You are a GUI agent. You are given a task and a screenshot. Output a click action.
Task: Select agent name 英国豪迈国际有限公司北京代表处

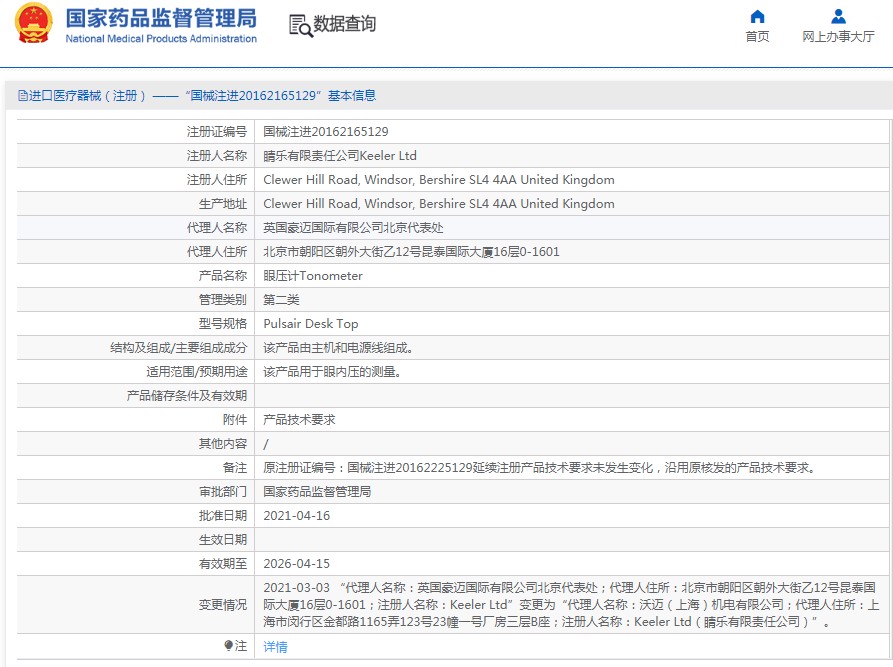point(353,228)
